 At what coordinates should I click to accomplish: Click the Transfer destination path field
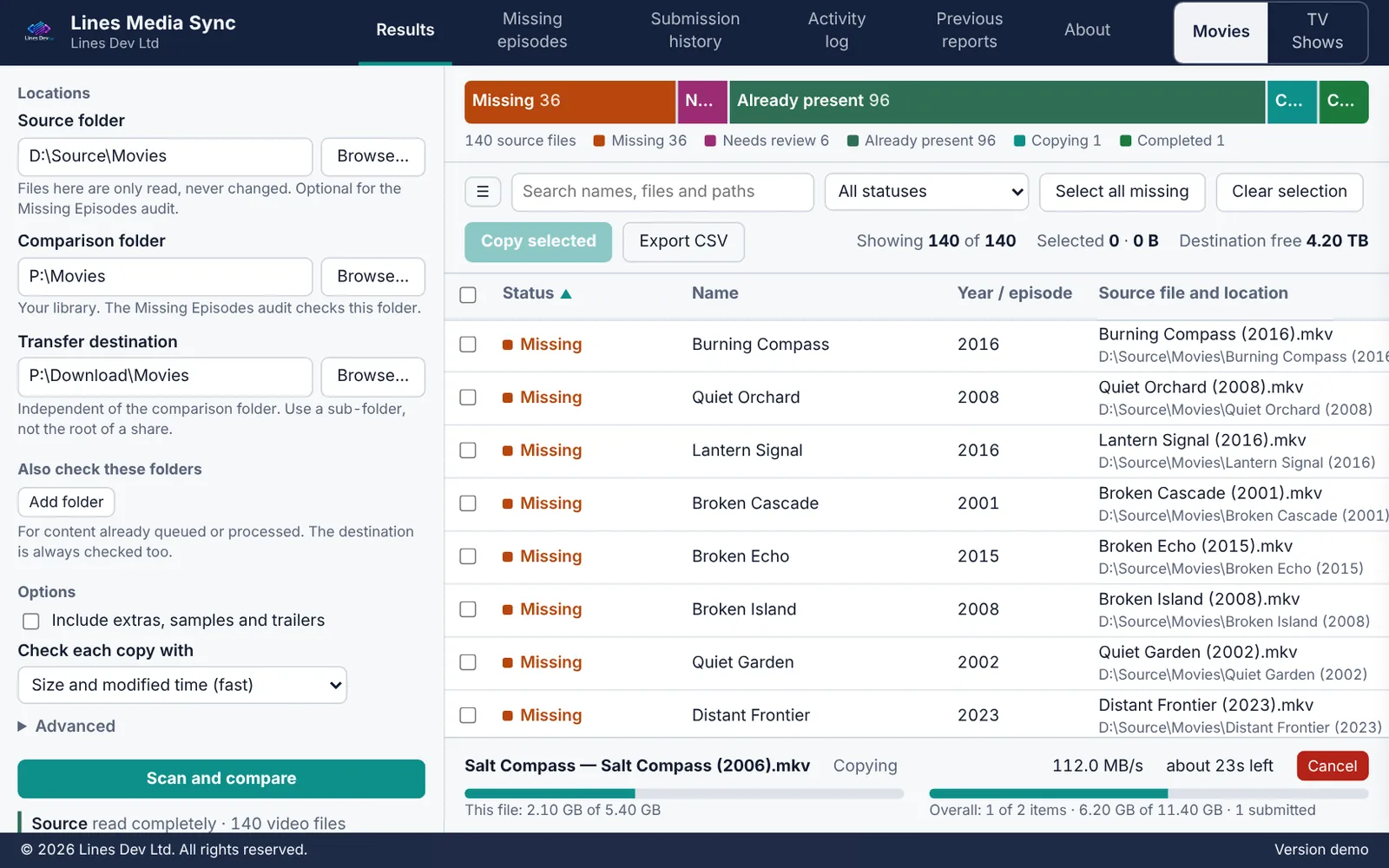165,376
